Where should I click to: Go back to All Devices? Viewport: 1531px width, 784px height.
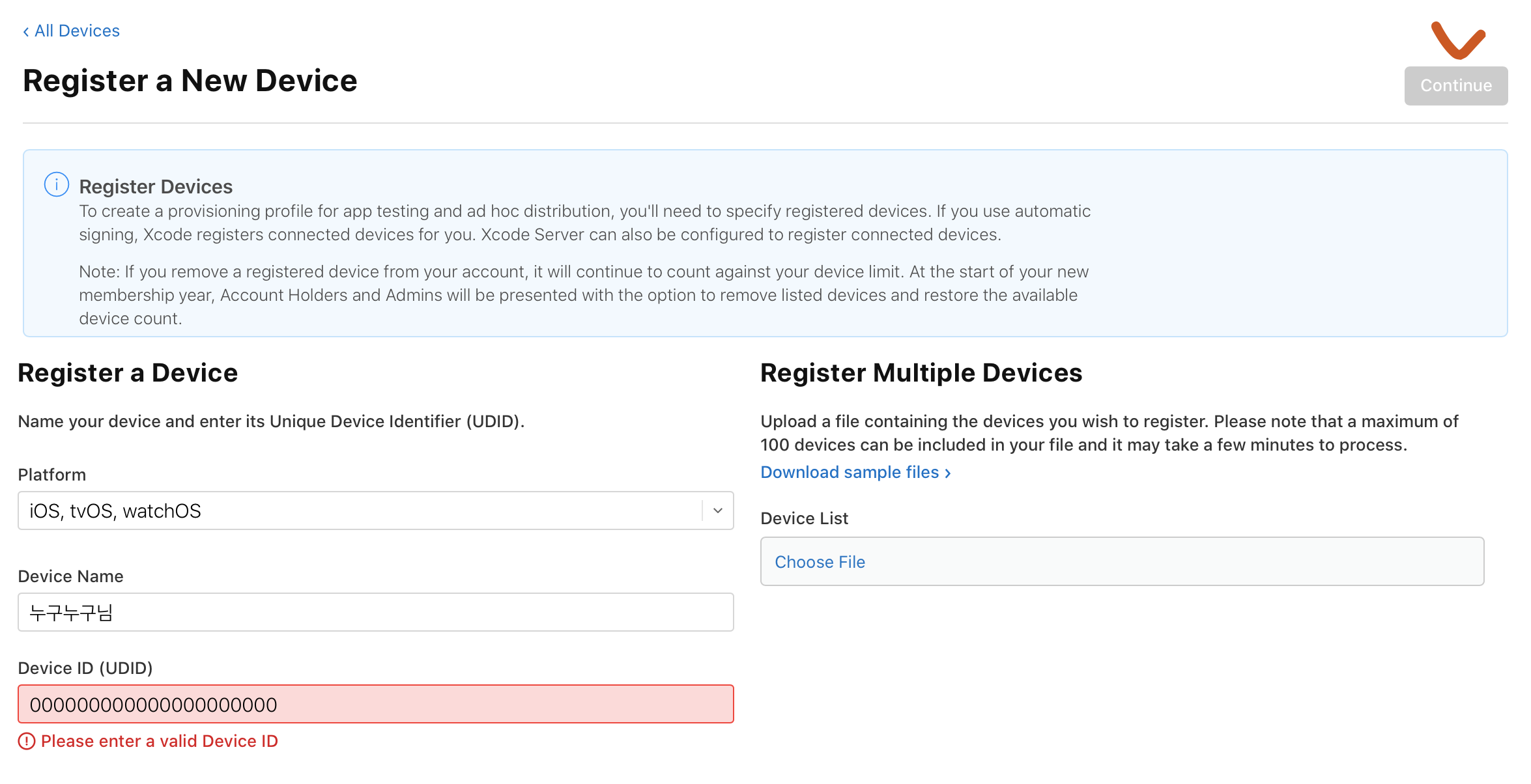point(77,31)
